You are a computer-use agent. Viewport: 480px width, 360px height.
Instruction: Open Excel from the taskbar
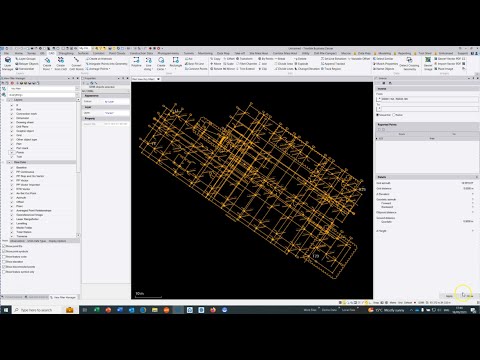coord(97,310)
